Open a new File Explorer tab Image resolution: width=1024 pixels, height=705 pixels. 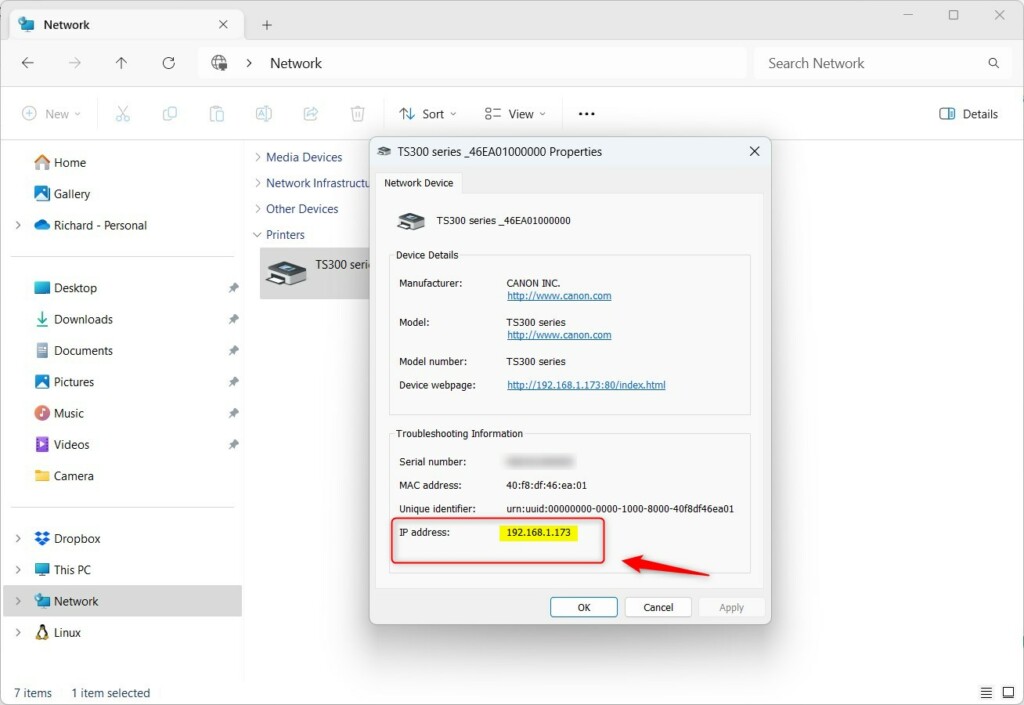[266, 24]
